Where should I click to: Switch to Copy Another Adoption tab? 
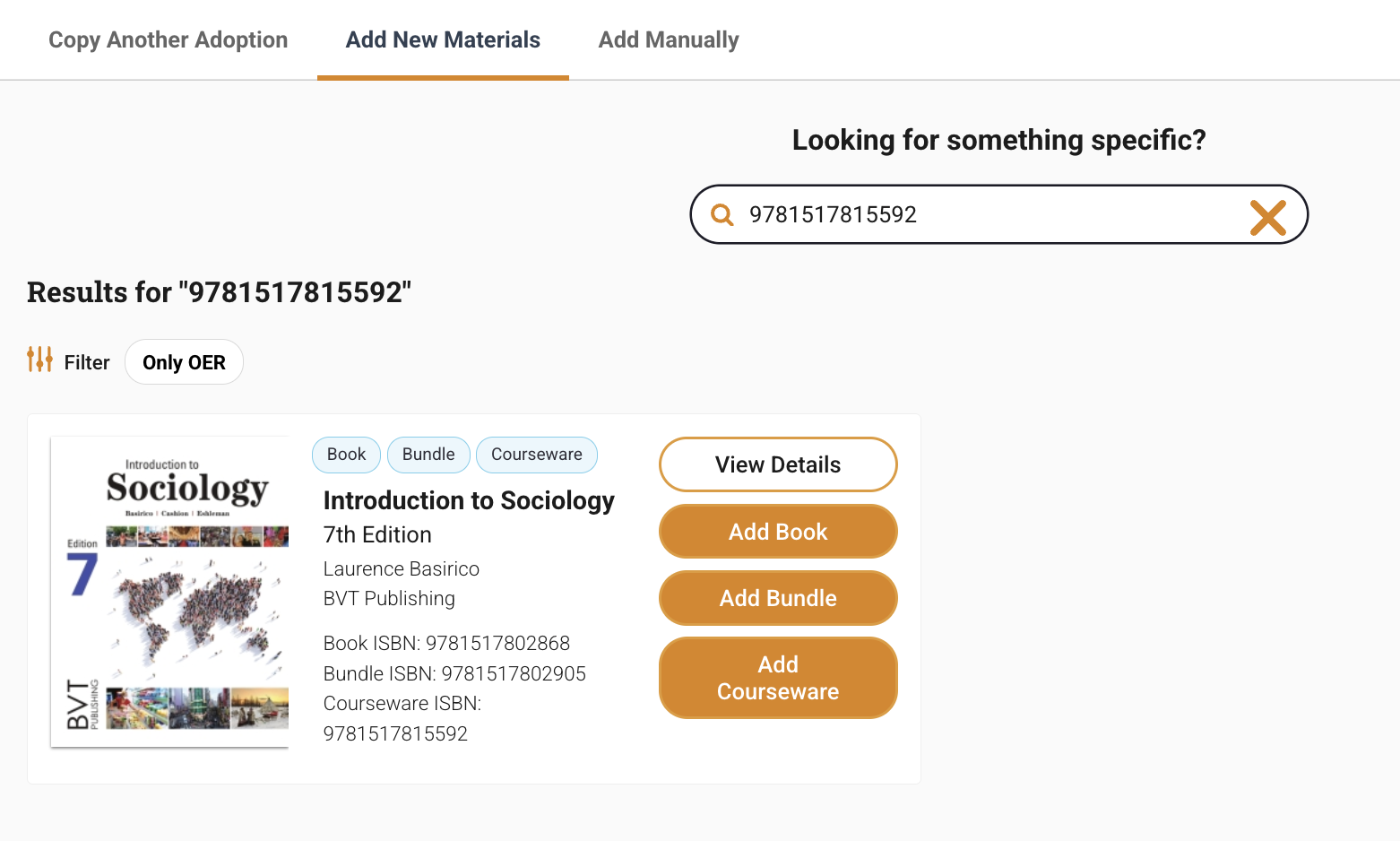168,39
